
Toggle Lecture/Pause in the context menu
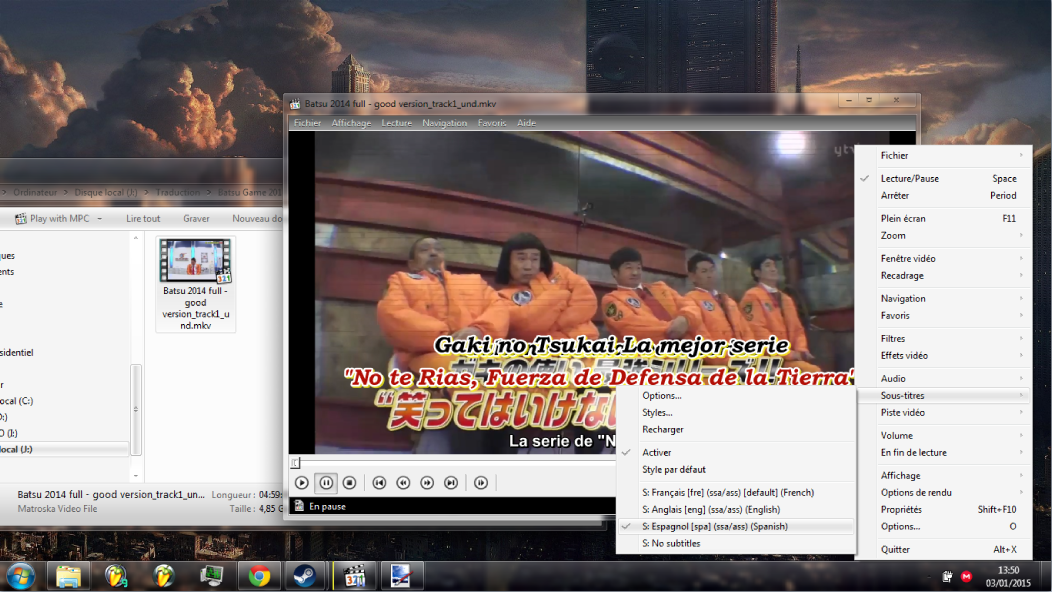pos(945,179)
